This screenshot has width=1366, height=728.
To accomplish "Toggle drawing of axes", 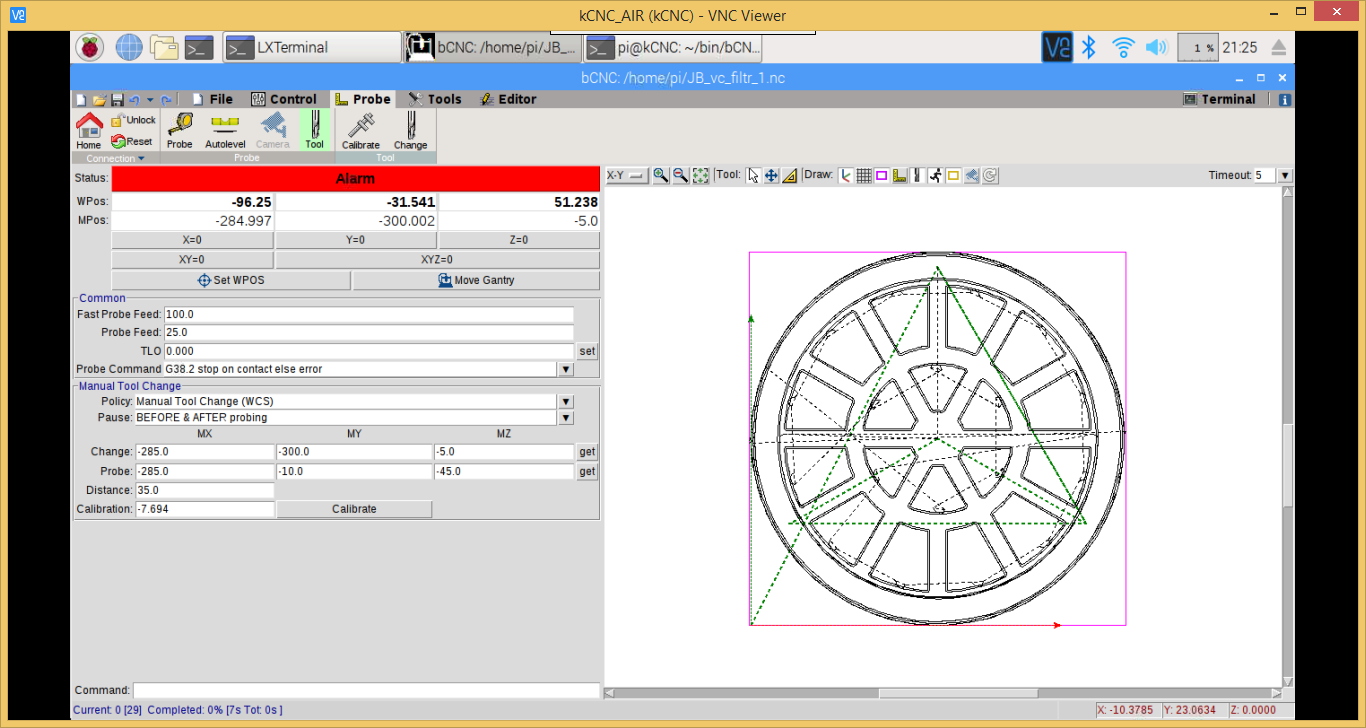I will 846,175.
